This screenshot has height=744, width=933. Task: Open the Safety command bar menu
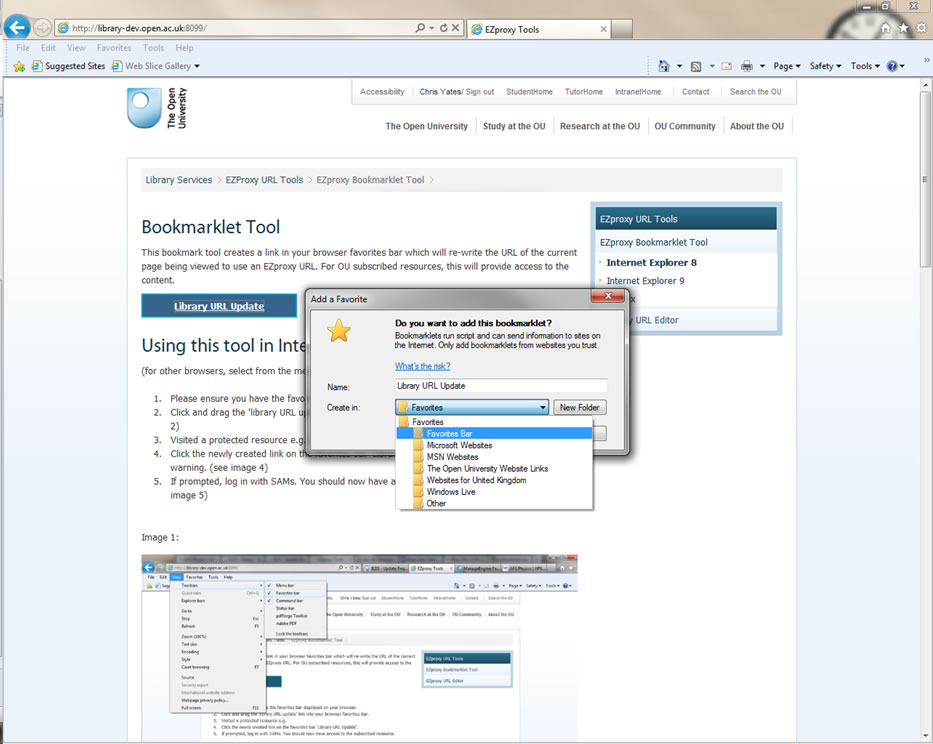coord(825,66)
